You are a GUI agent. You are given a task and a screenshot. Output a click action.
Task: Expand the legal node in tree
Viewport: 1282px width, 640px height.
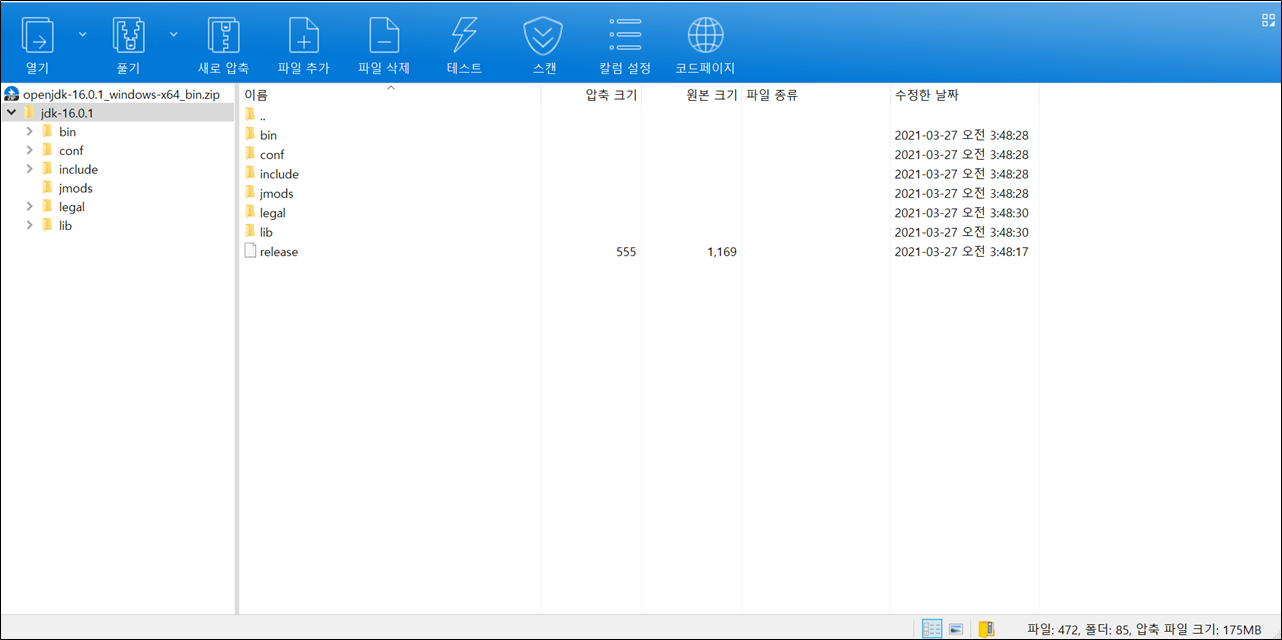30,206
